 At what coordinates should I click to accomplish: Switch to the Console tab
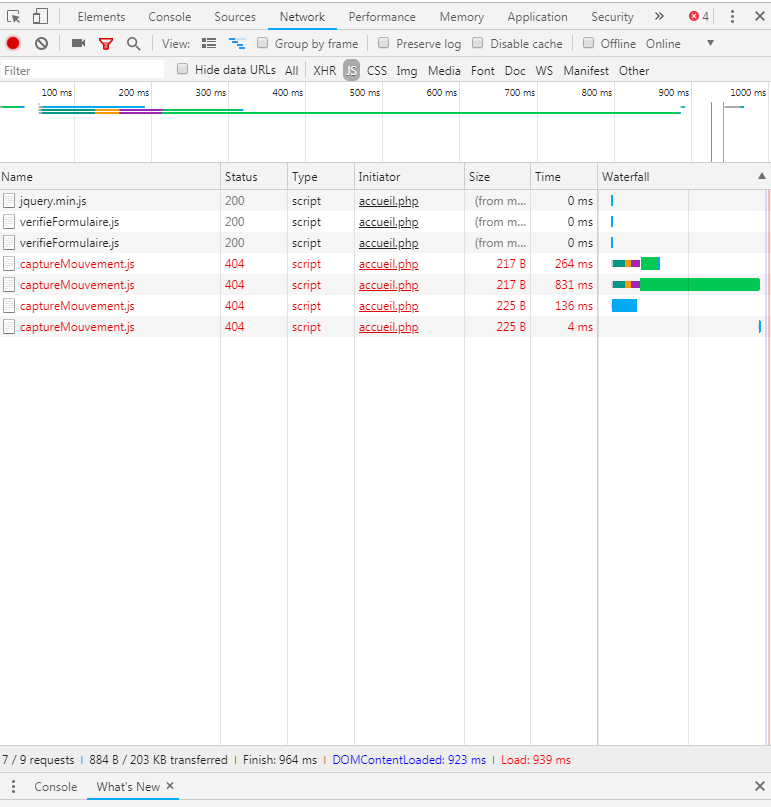169,17
